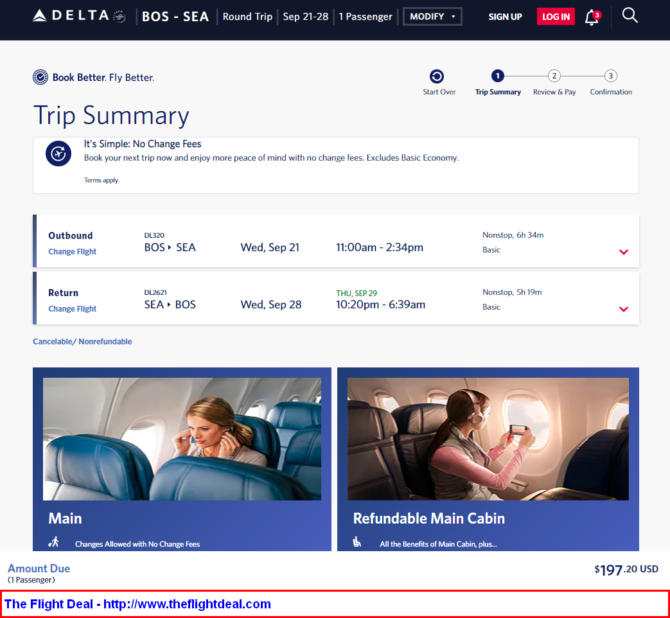Click the seat icon under Refundable Main Cabin
Screen dimensions: 670x618
coord(357,542)
